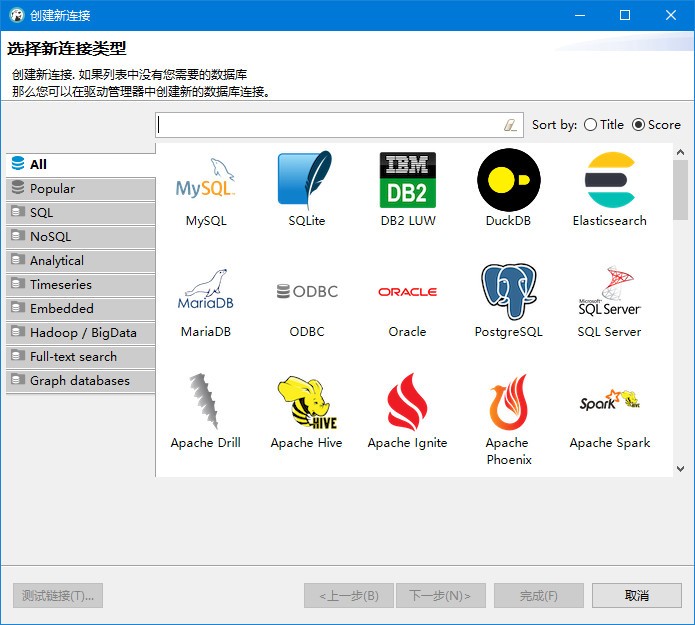The image size is (695, 625).
Task: Sort drivers by Title
Action: point(604,125)
